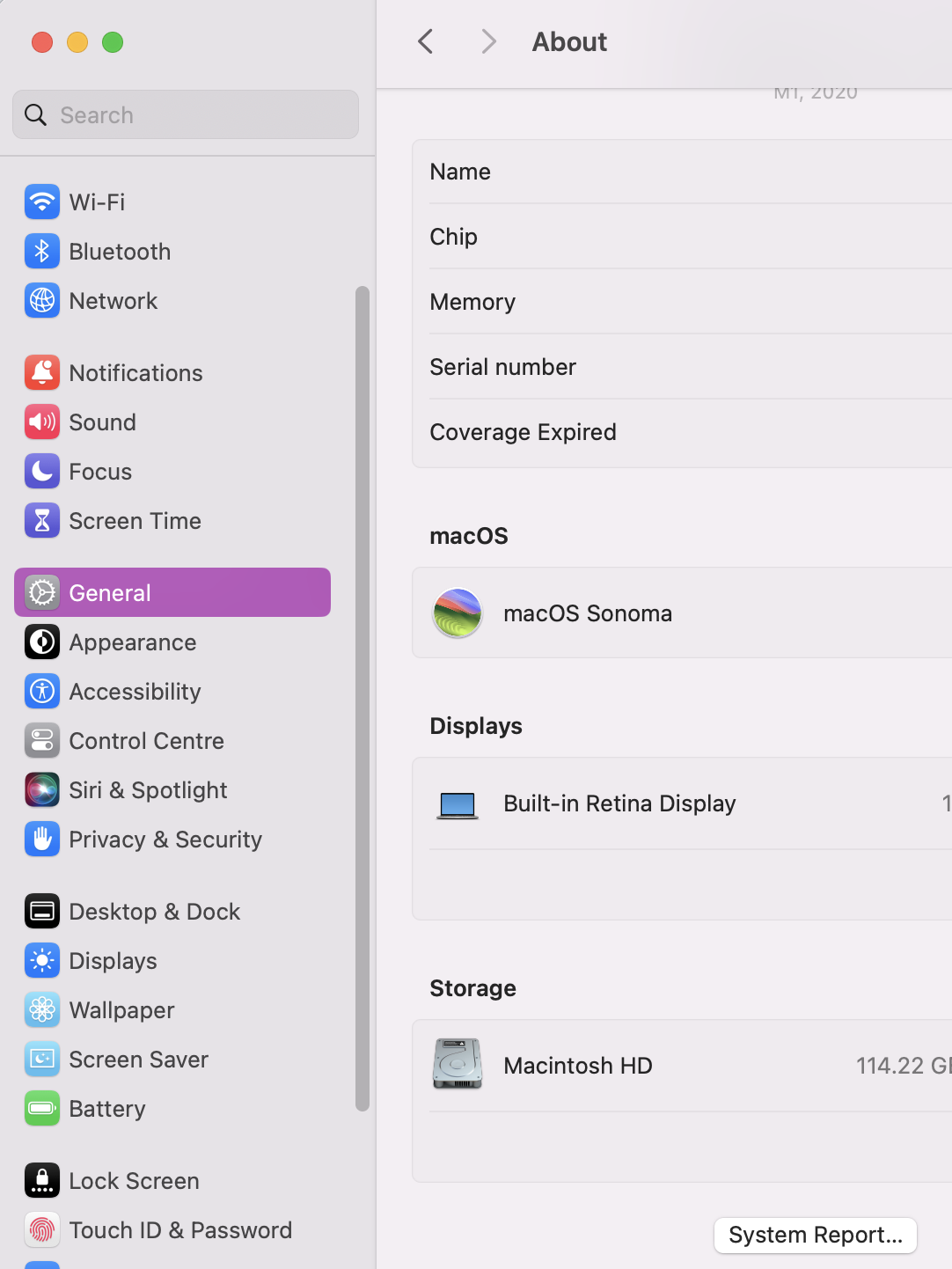952x1269 pixels.
Task: Click the About page title
Action: tap(569, 41)
